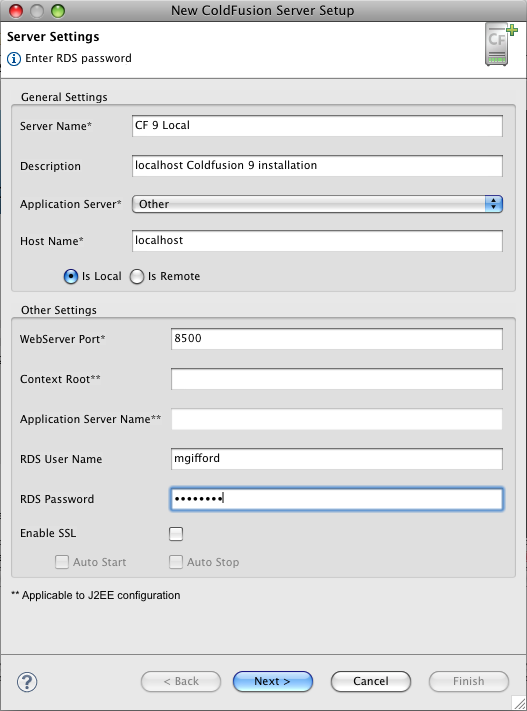Click the Other Settings group label
This screenshot has width=527, height=711.
59,310
